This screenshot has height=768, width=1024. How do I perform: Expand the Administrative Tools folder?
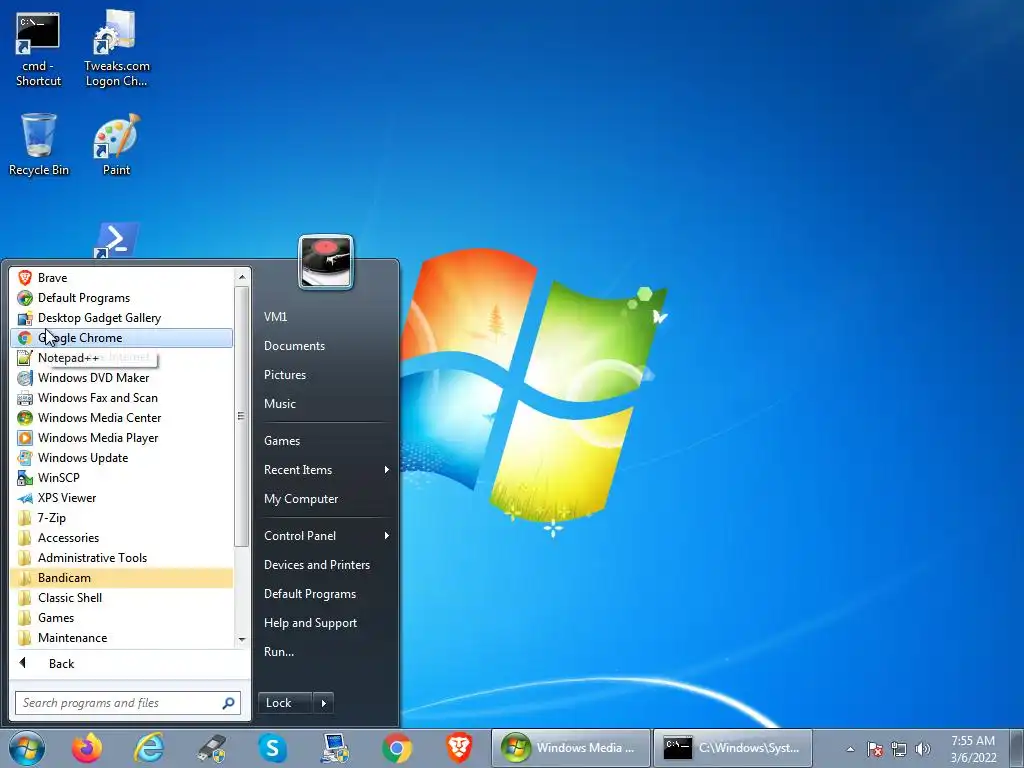pyautogui.click(x=121, y=558)
